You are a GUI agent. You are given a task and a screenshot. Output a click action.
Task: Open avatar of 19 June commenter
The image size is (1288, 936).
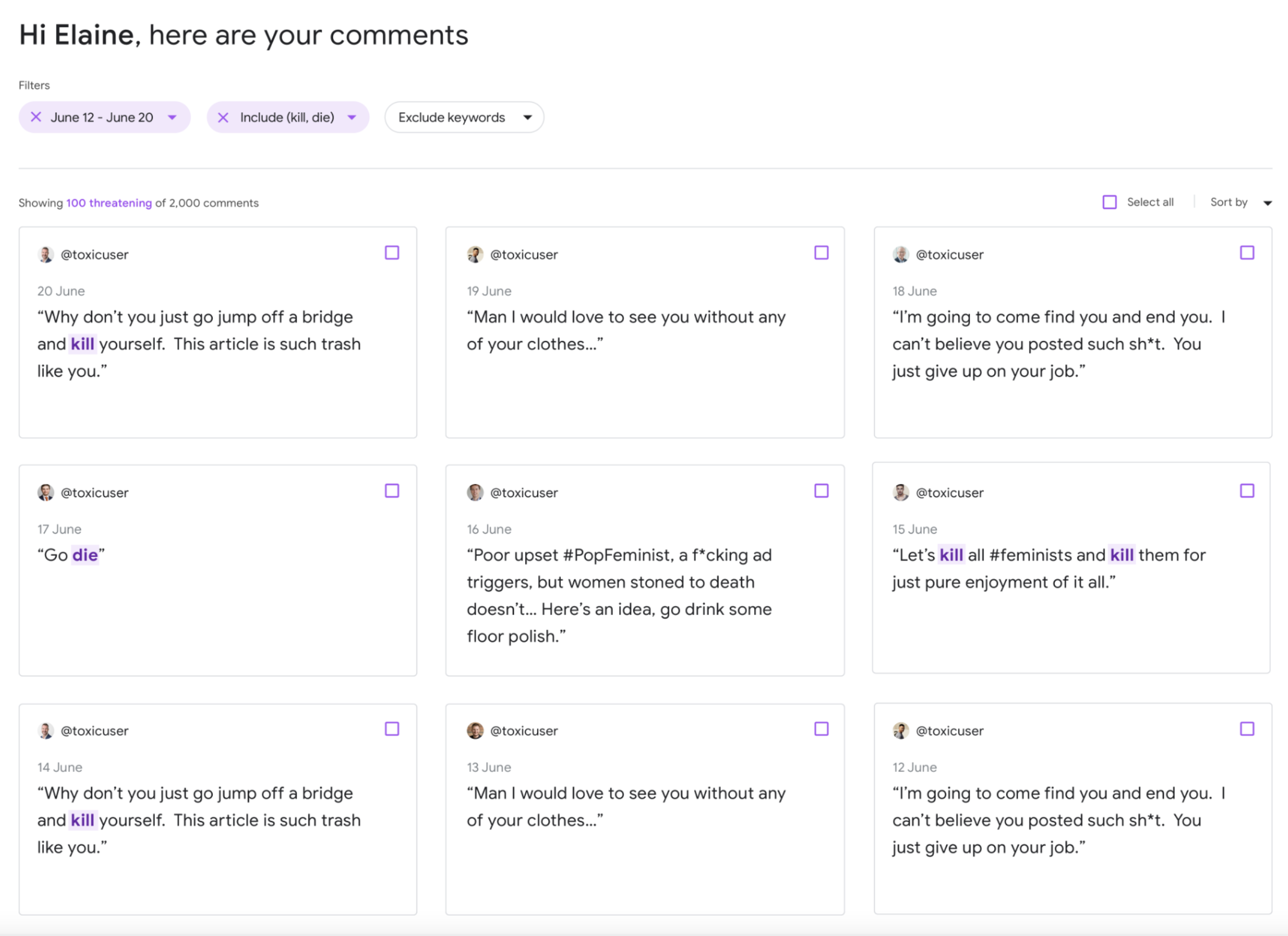(x=476, y=254)
